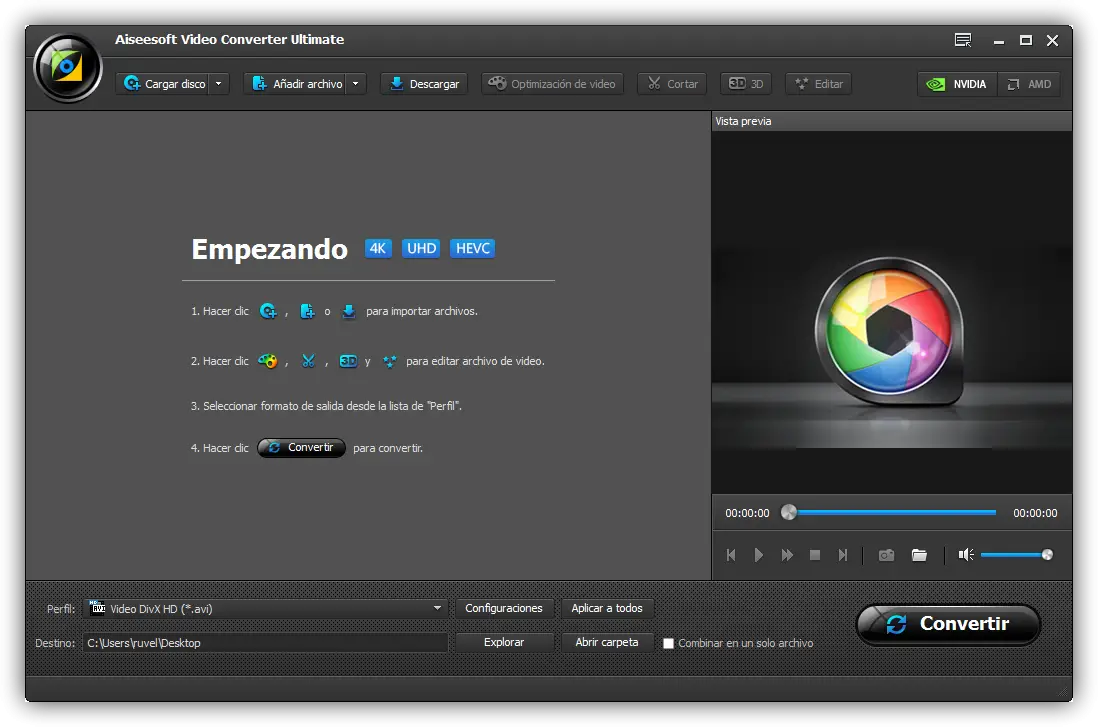Open the menu icon in title bar
The height and width of the screenshot is (727, 1098).
pyautogui.click(x=963, y=41)
